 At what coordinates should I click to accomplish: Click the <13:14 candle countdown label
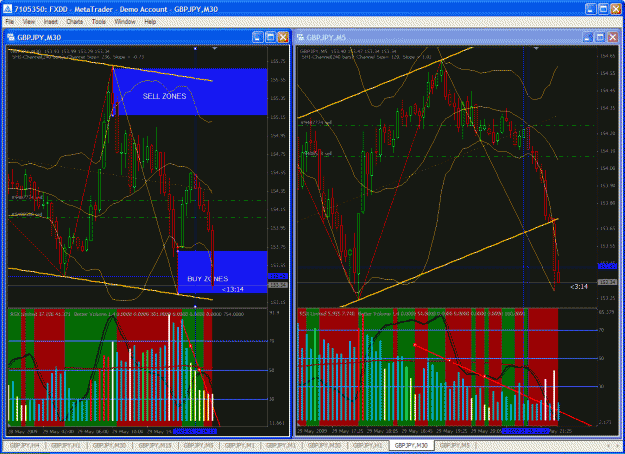coord(233,289)
